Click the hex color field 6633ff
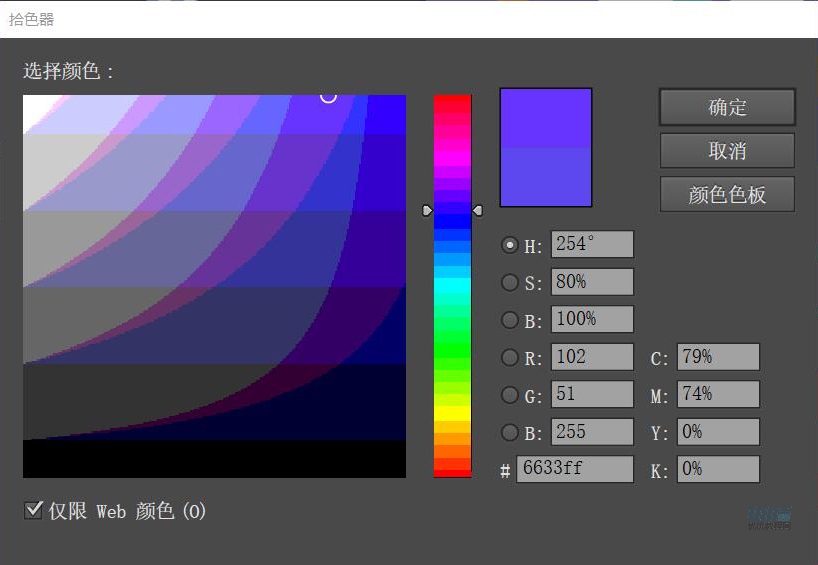The image size is (818, 565). click(575, 469)
